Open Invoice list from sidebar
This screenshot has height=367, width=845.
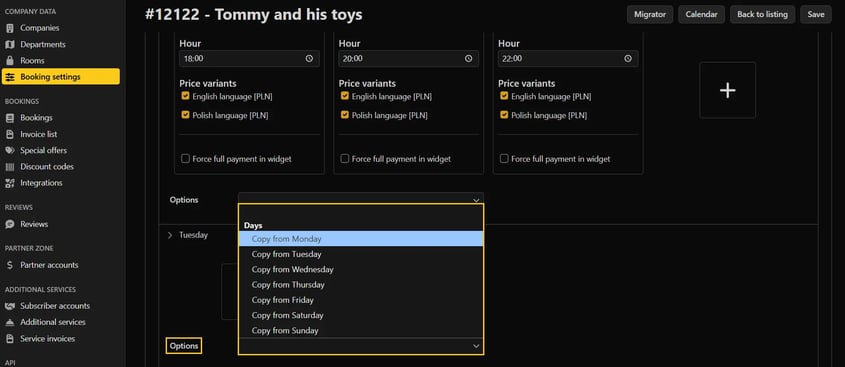(x=39, y=134)
